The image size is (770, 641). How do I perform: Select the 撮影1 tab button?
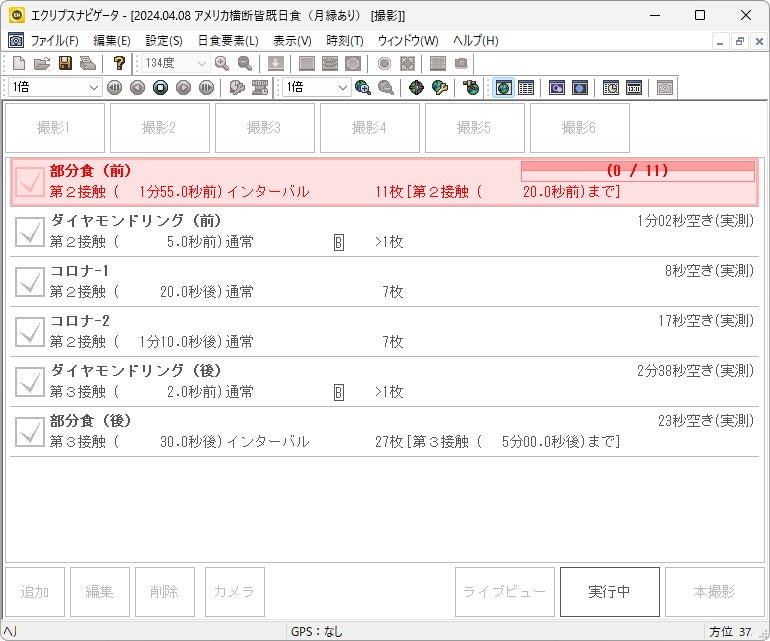coord(55,128)
